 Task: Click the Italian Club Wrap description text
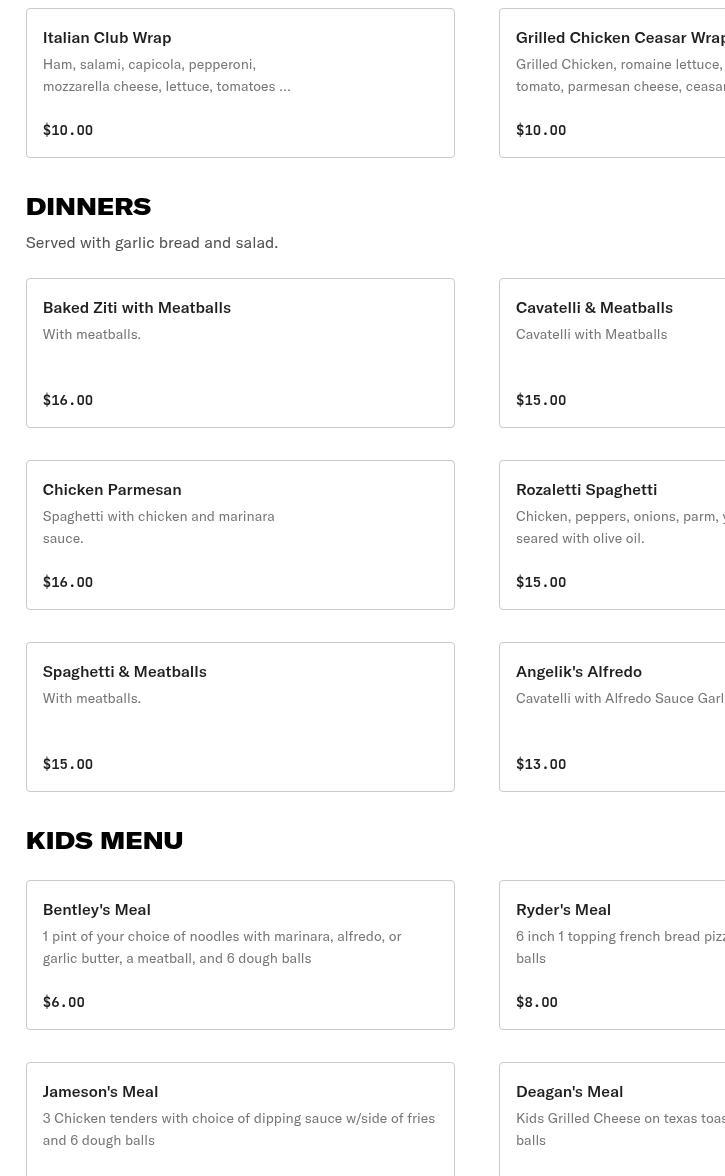(166, 75)
